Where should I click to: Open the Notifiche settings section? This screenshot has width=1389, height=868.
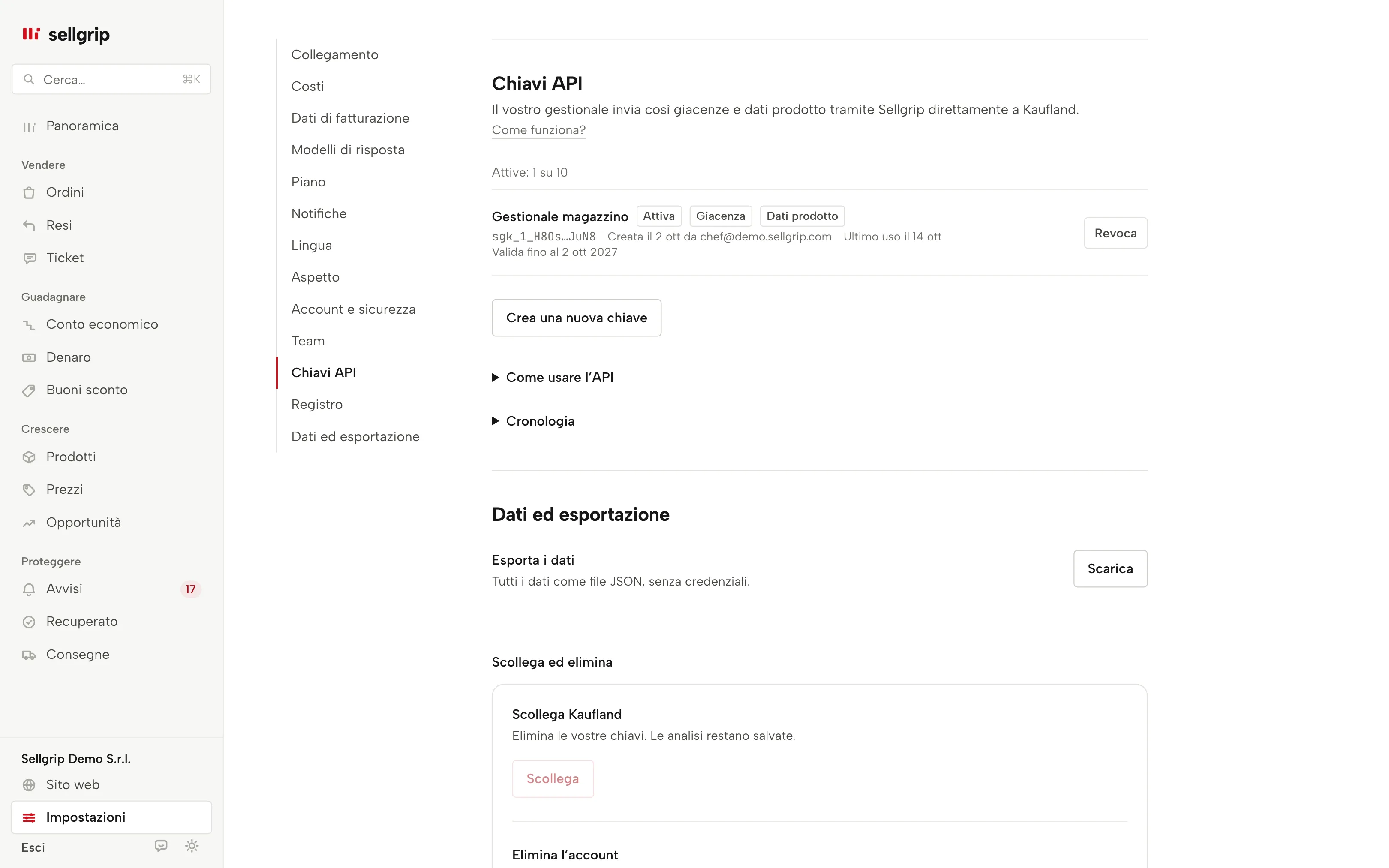click(x=319, y=213)
